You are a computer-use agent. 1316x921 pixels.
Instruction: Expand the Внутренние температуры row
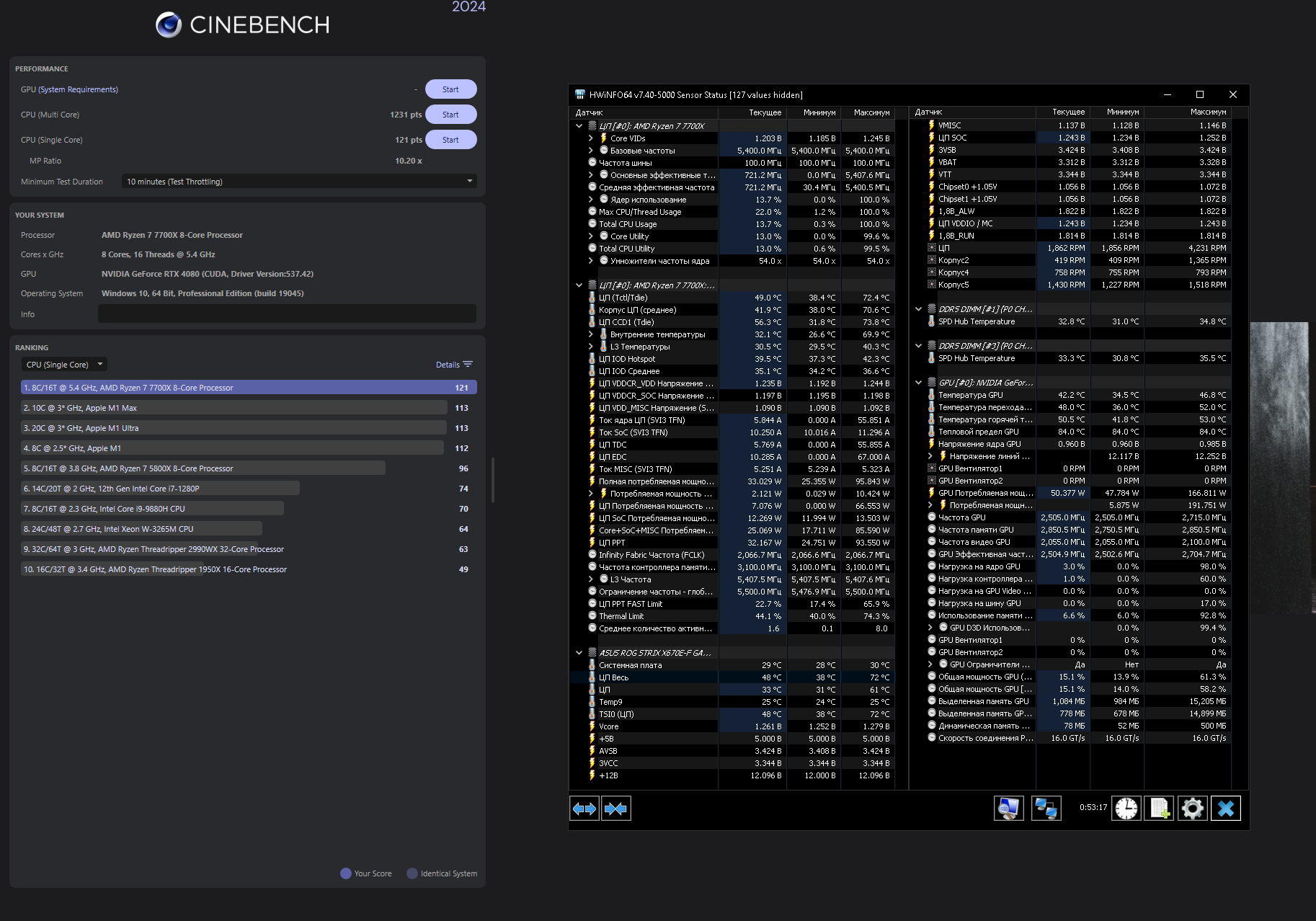click(591, 334)
